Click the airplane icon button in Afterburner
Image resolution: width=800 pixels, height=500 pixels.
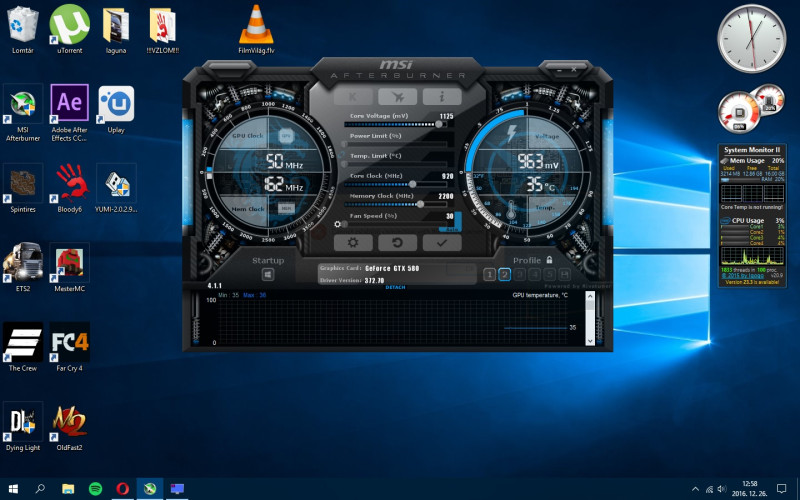coord(397,96)
